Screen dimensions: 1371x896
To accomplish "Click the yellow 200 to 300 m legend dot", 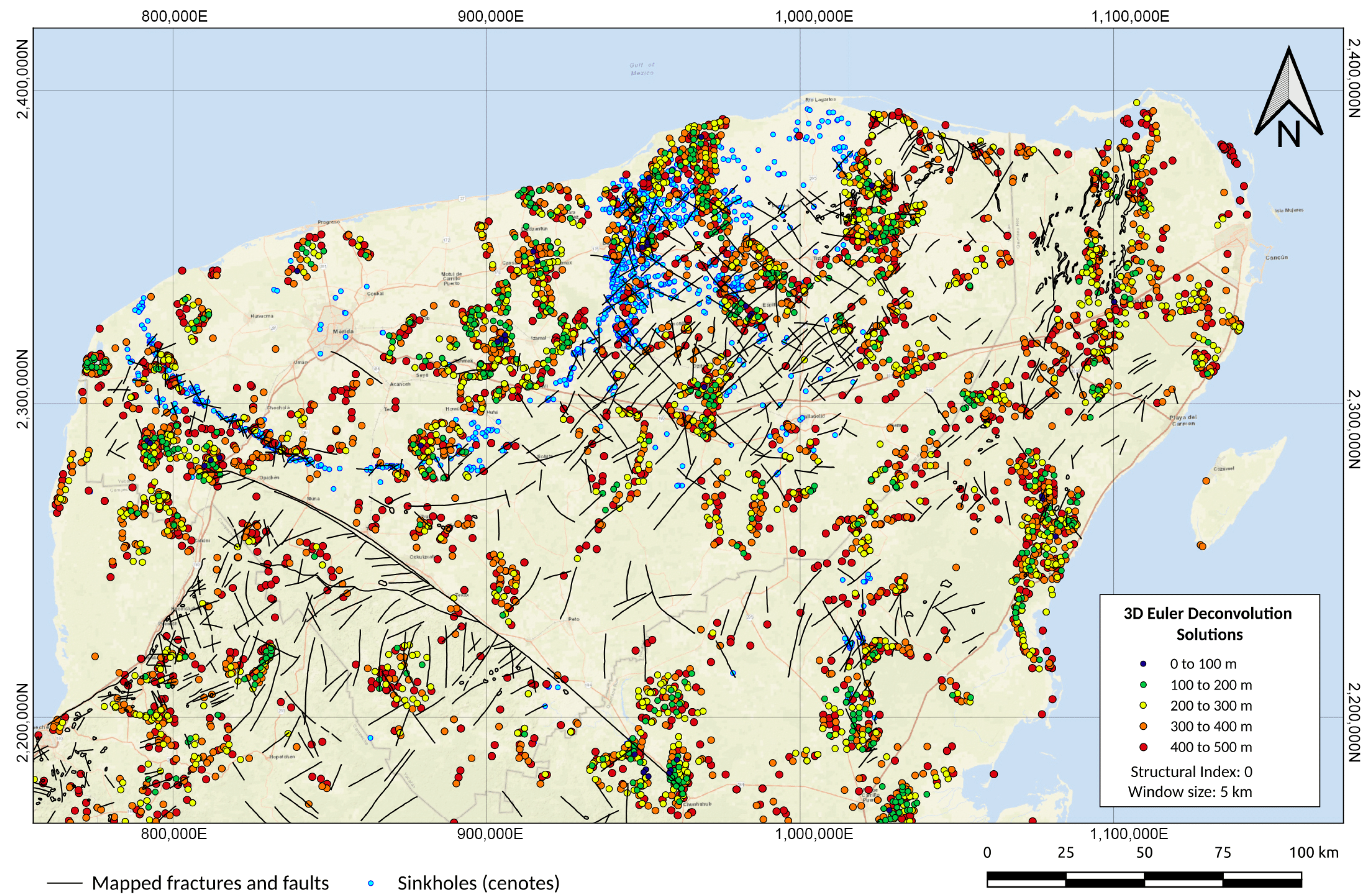I will click(1143, 705).
